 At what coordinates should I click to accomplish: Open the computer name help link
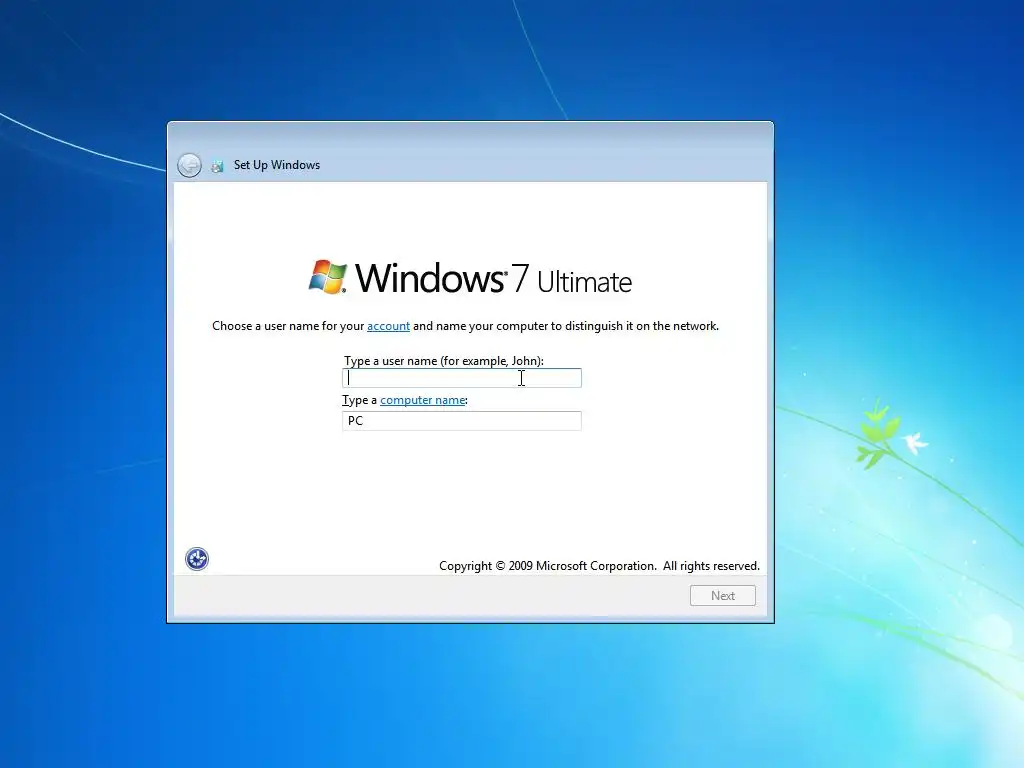(423, 400)
